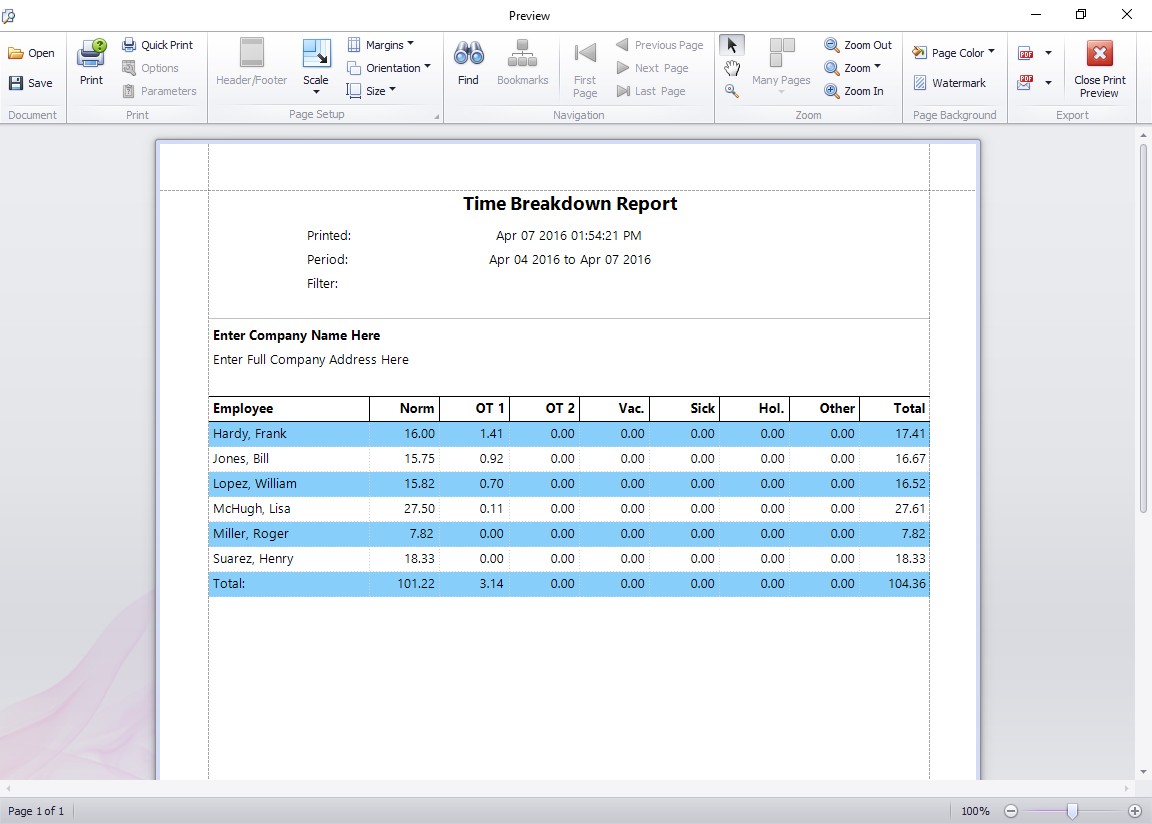Screen dimensions: 1152x824
Task: Open the Scale tool
Action: (316, 66)
